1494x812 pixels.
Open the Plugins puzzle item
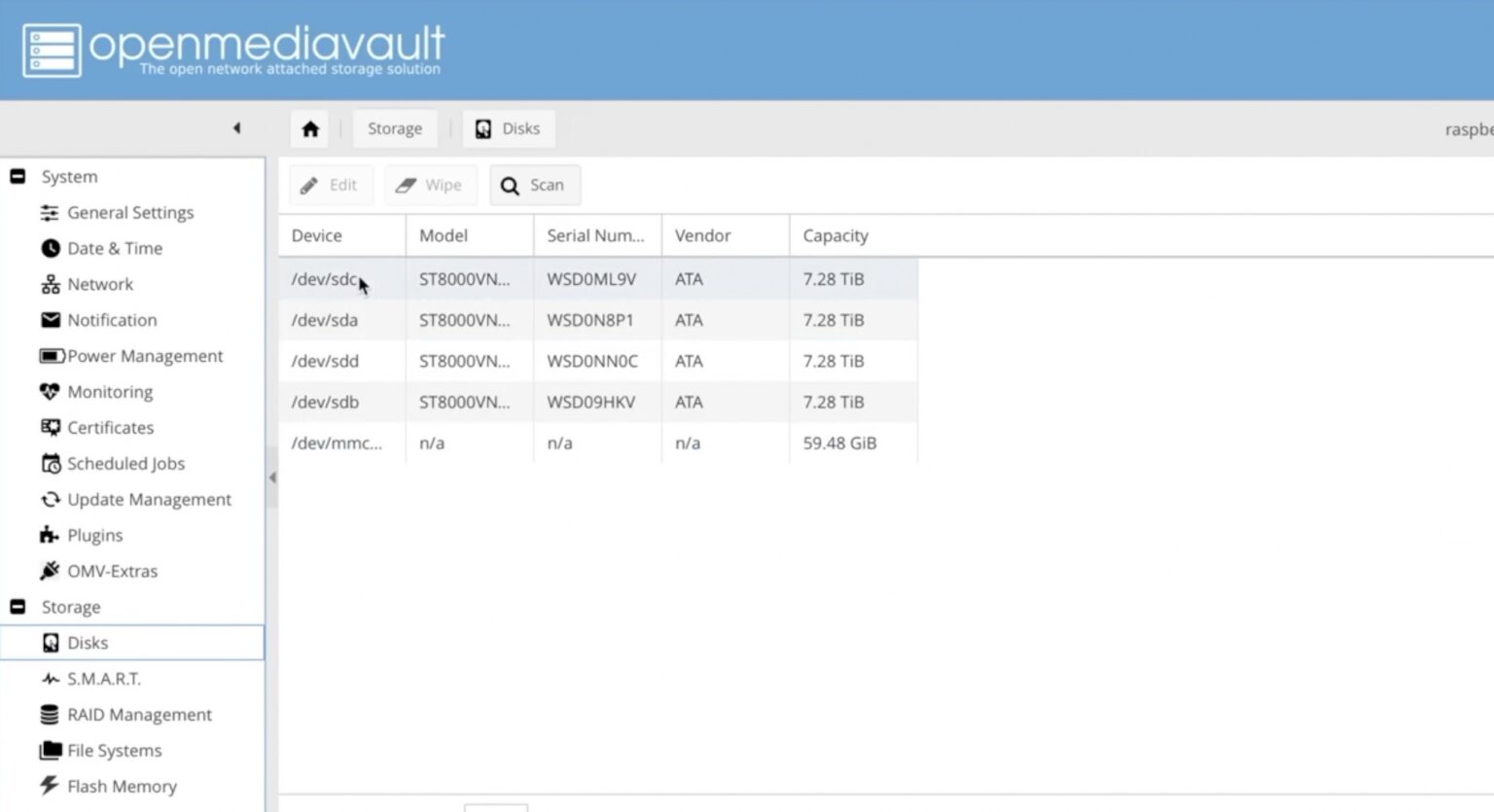click(x=94, y=535)
